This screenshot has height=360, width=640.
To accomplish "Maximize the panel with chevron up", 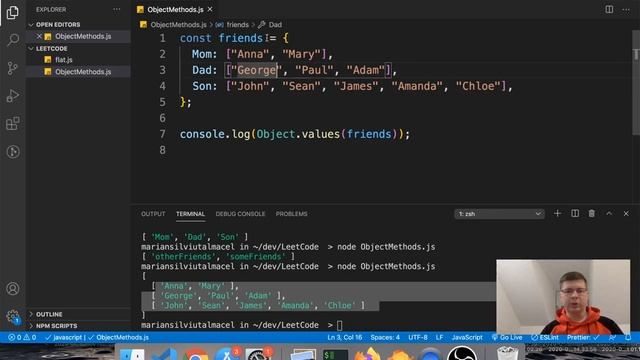I will [609, 213].
